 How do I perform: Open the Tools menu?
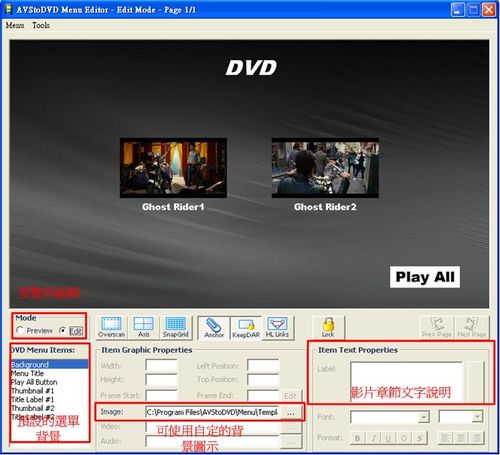tap(41, 25)
